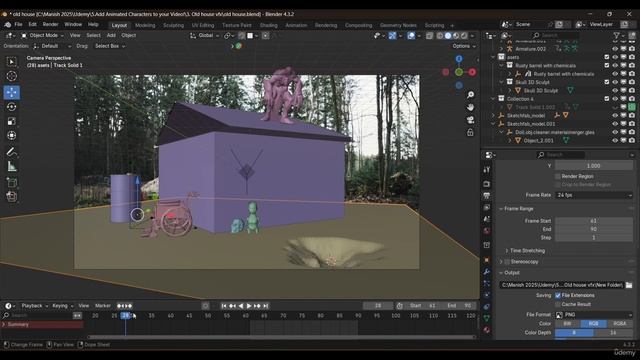Image resolution: width=640 pixels, height=360 pixels.
Task: Click the zoom magnifier viewport gizmo
Action: point(470,95)
